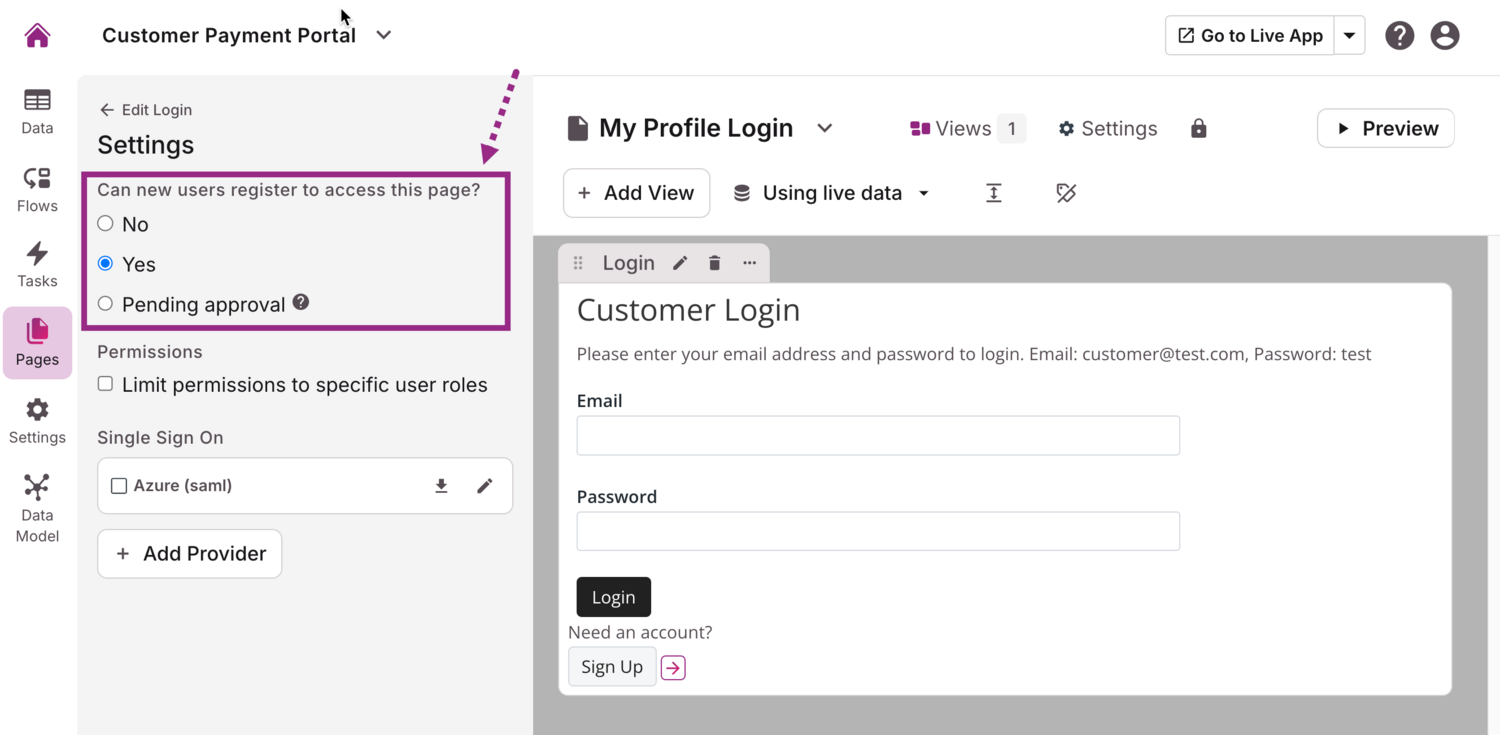Screen dimensions: 1500x735
Task: Open the help question mark icon
Action: pyautogui.click(x=1399, y=36)
